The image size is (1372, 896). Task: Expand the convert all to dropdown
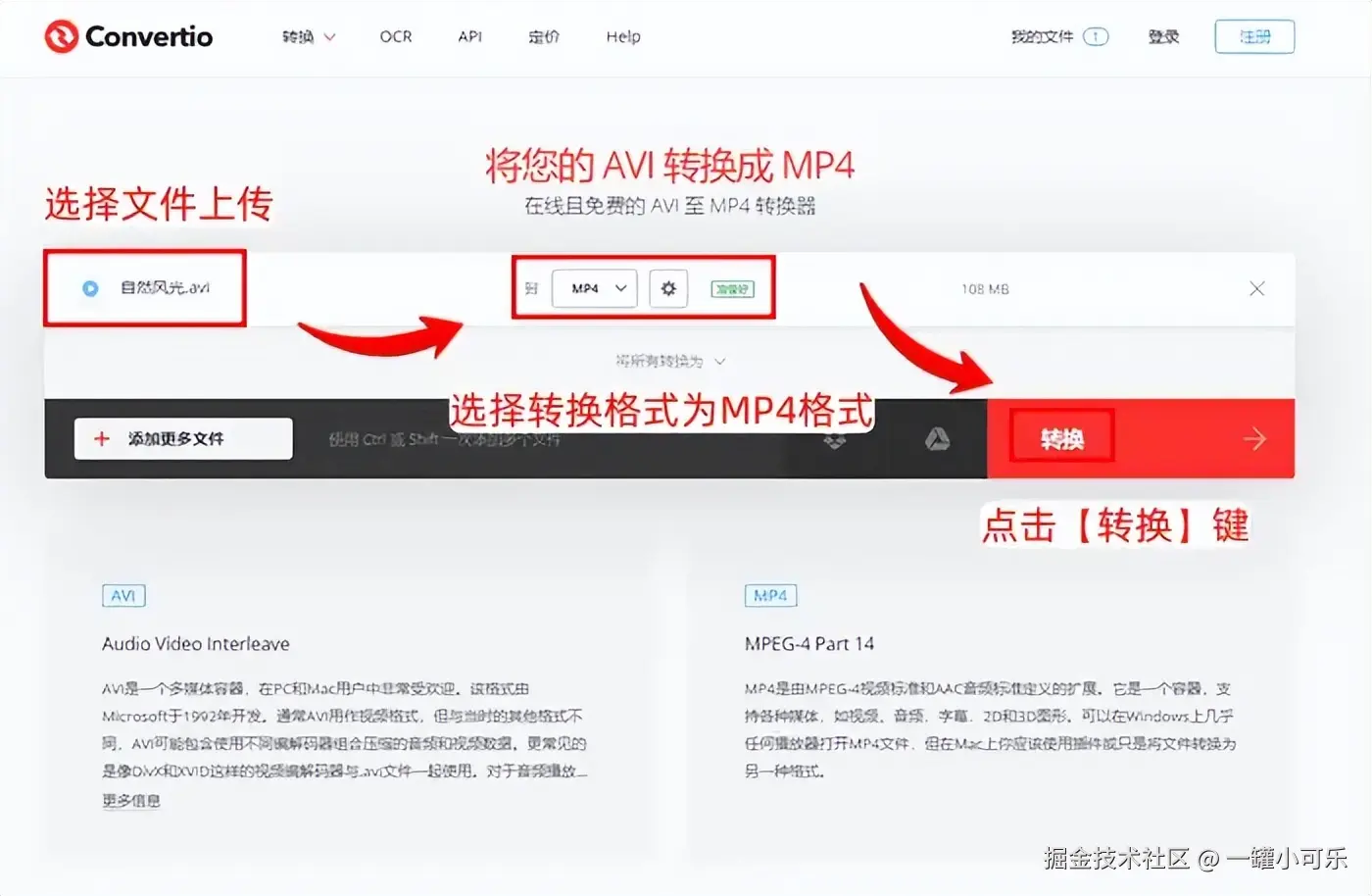[670, 361]
